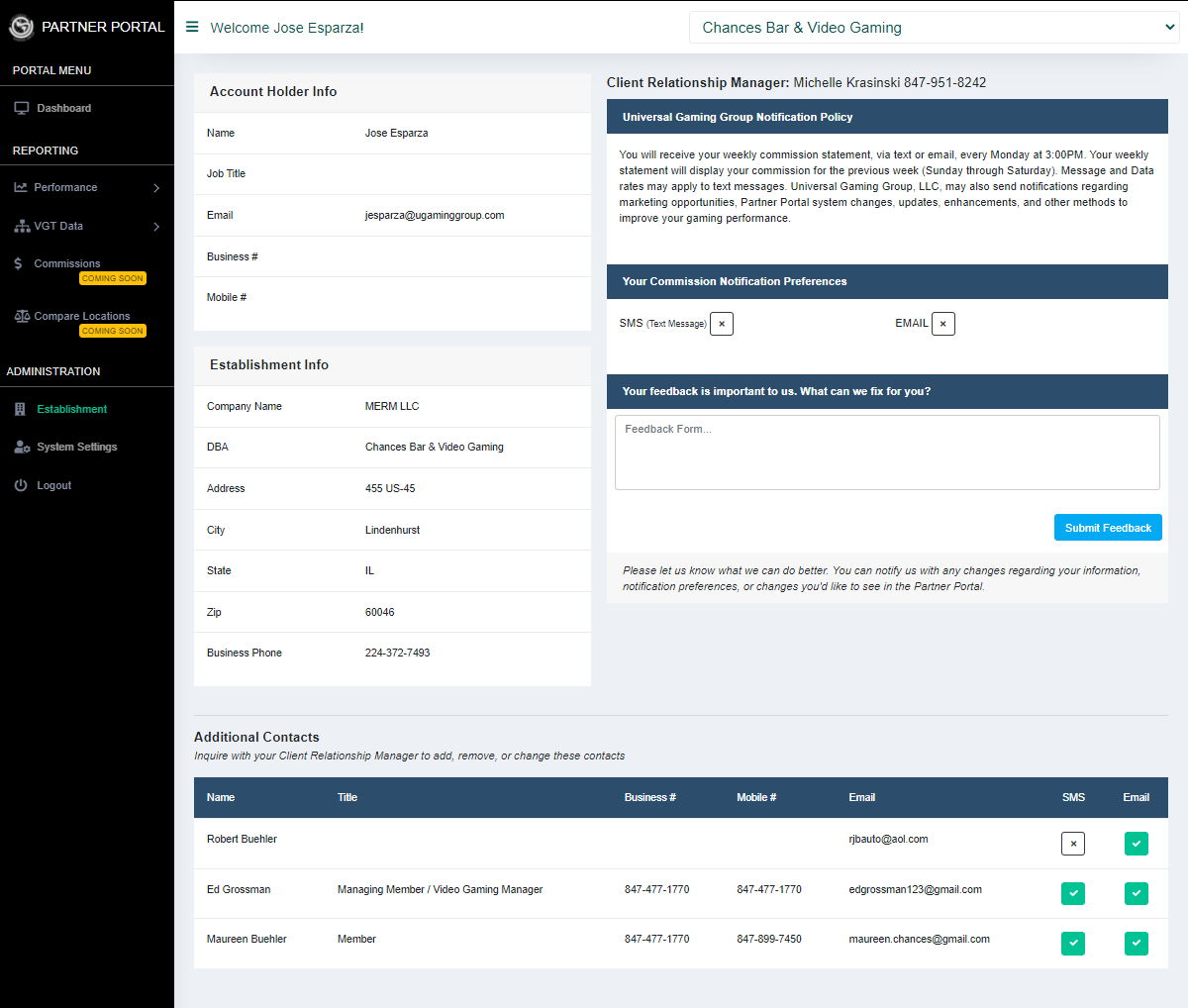Click mobile number 847-899-7450
This screenshot has height=1008, width=1188.
(x=769, y=939)
